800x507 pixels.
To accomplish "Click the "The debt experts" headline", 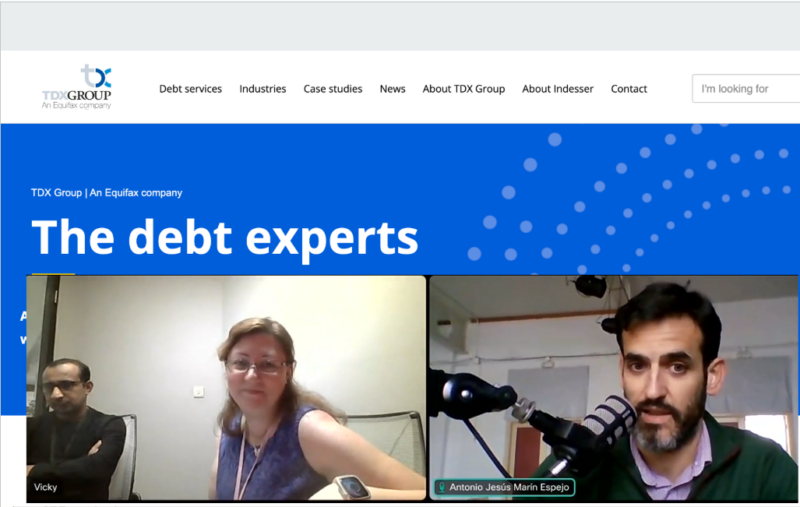I will click(x=225, y=238).
